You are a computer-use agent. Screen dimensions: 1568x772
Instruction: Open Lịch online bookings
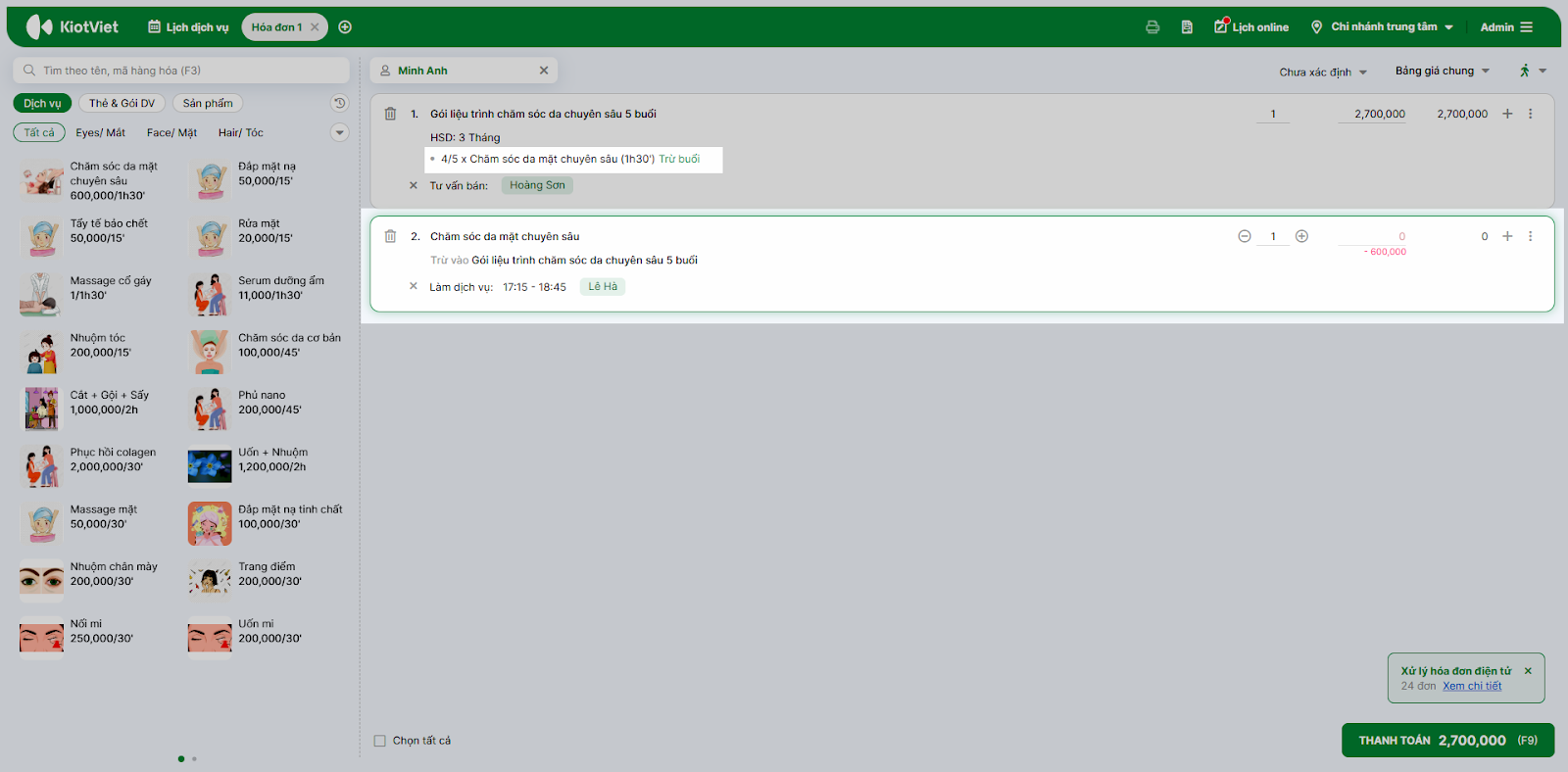[x=1251, y=27]
